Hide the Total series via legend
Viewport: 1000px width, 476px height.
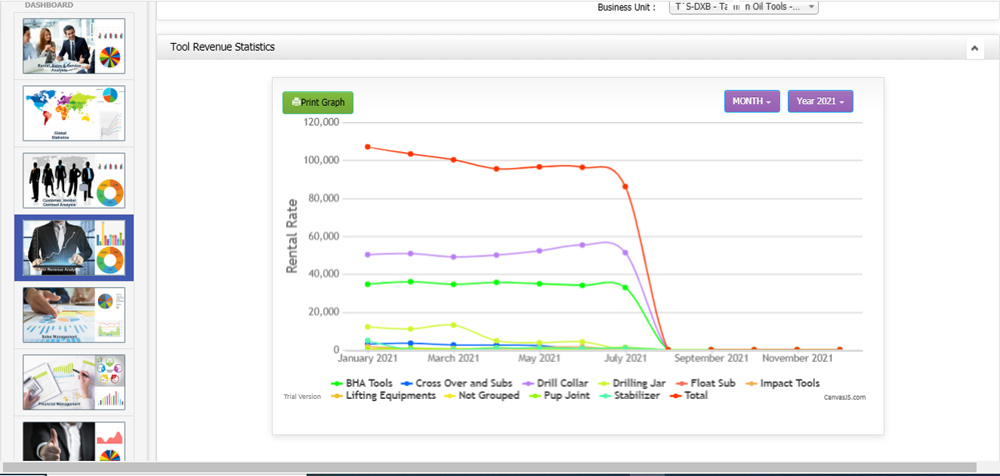pos(691,396)
